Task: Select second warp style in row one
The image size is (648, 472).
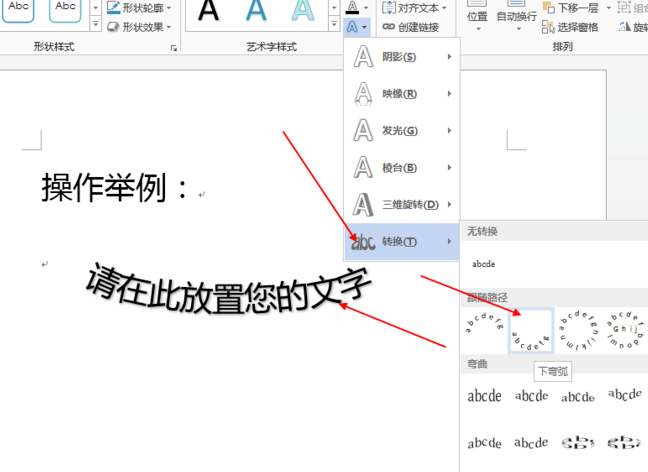Action: (531, 396)
